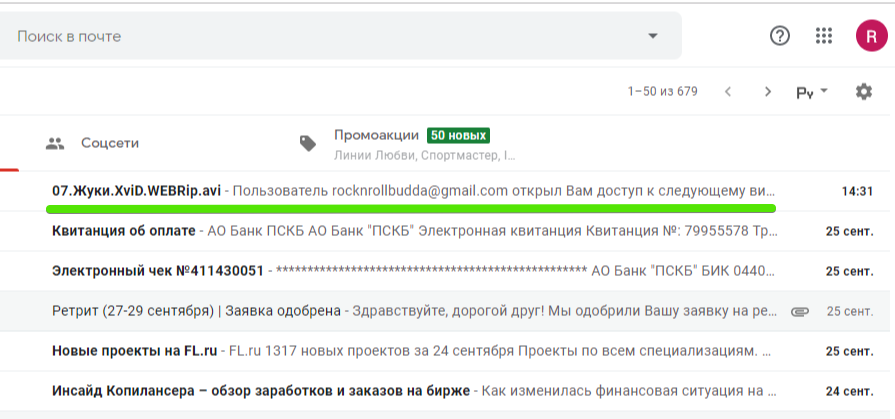895x419 pixels.
Task: Open the Help question mark icon
Action: tap(780, 36)
